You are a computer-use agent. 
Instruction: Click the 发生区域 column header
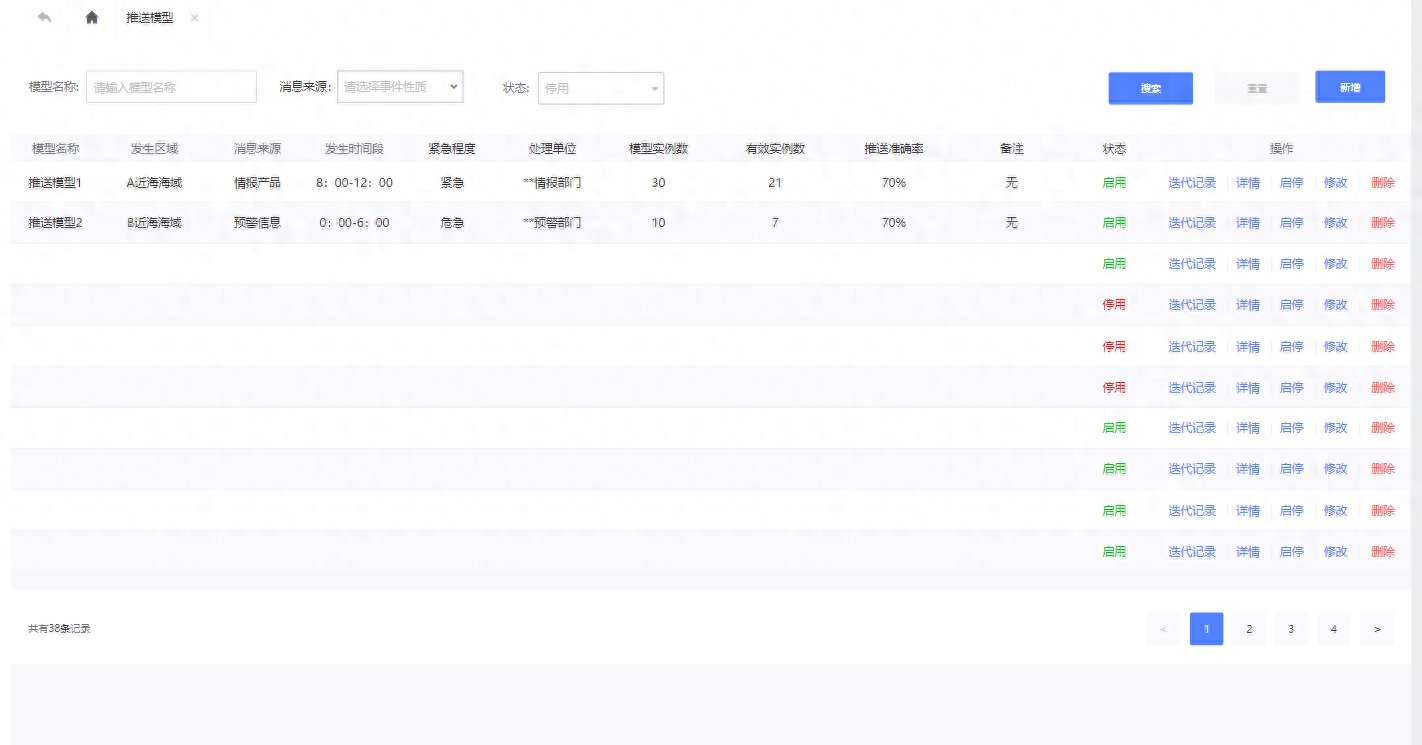[155, 149]
